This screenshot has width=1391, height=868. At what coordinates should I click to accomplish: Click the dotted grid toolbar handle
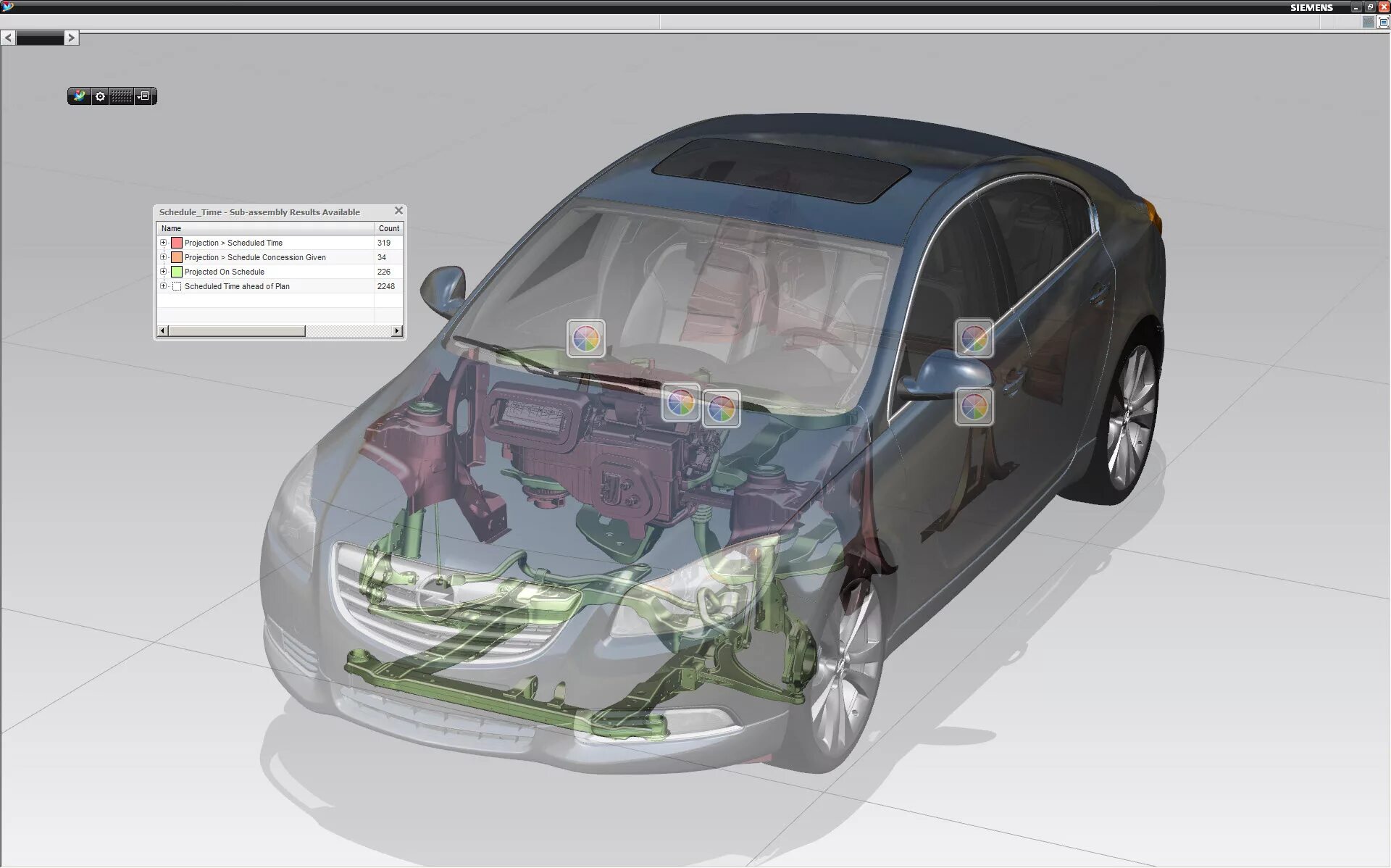pyautogui.click(x=122, y=96)
